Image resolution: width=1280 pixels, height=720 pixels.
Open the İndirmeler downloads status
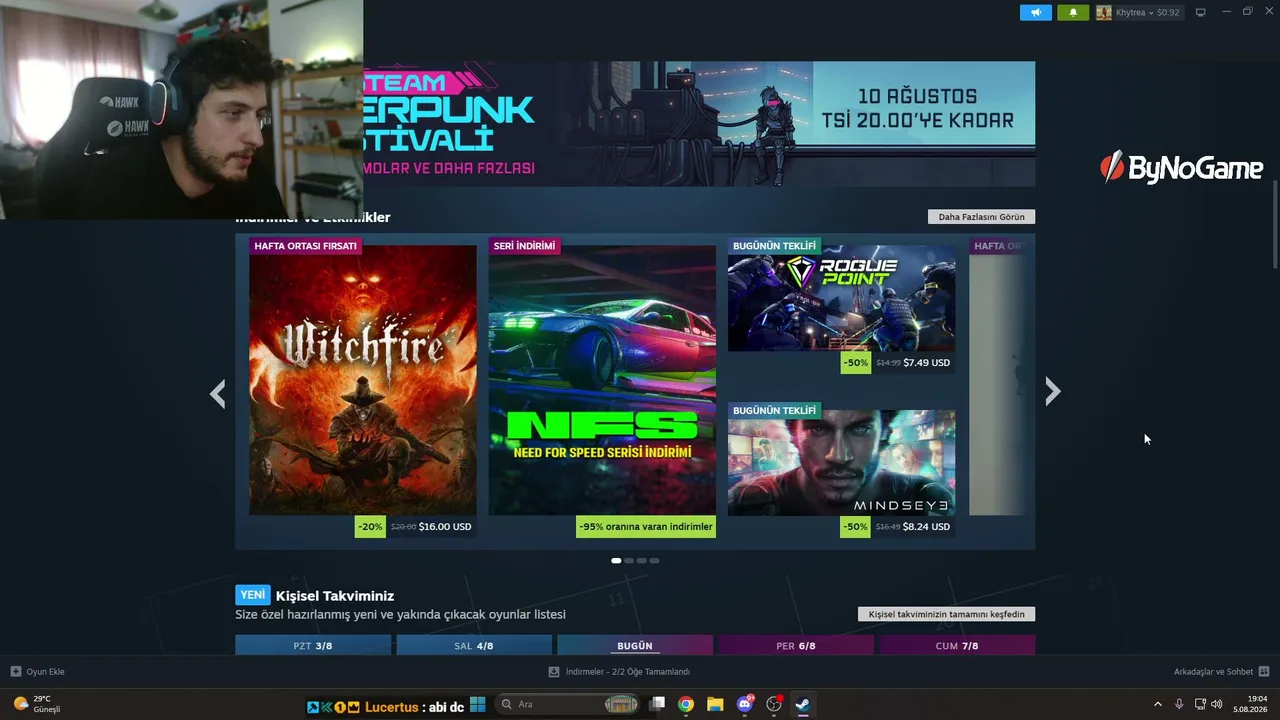619,672
